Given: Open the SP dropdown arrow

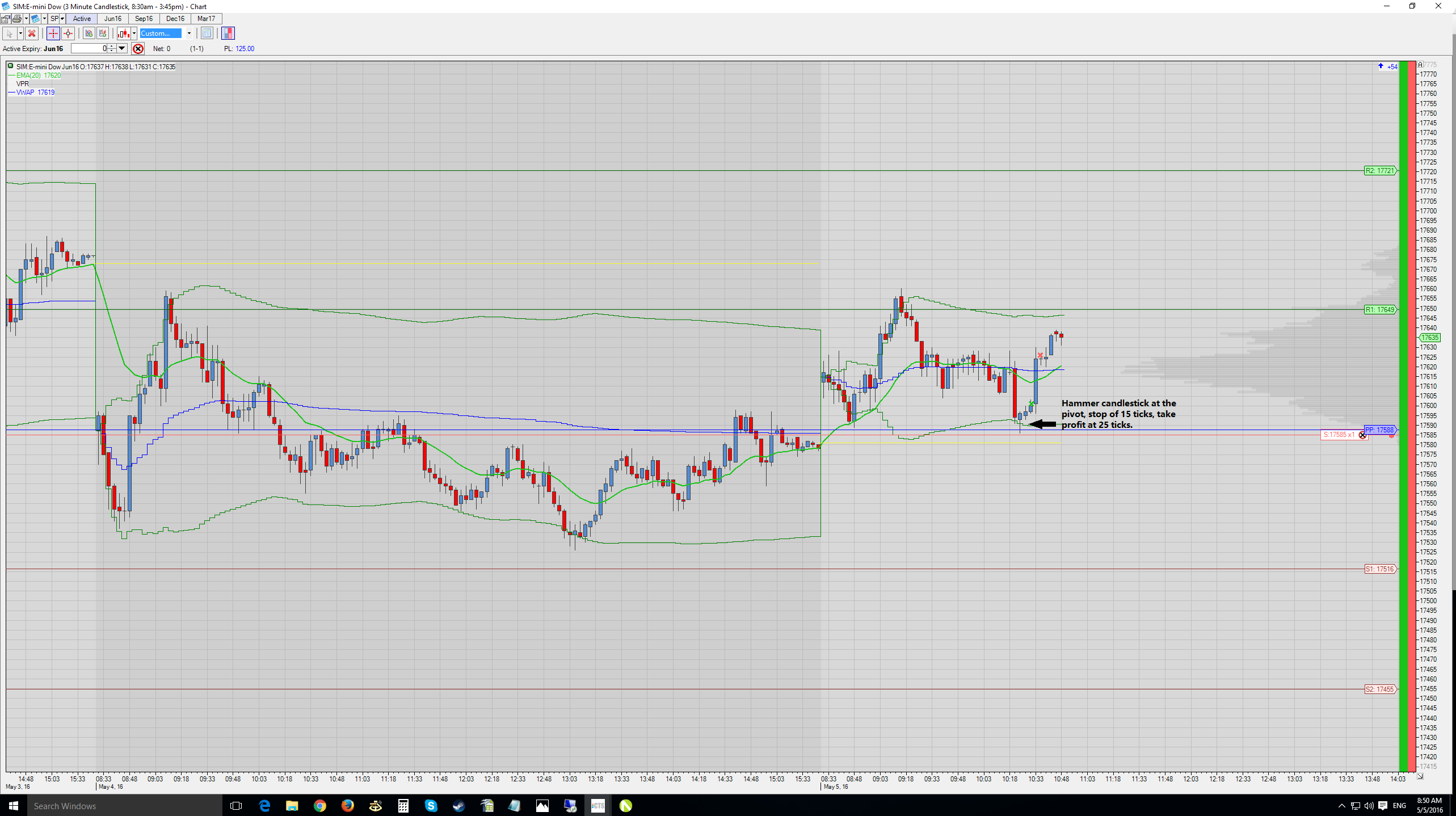Looking at the screenshot, I should point(62,19).
